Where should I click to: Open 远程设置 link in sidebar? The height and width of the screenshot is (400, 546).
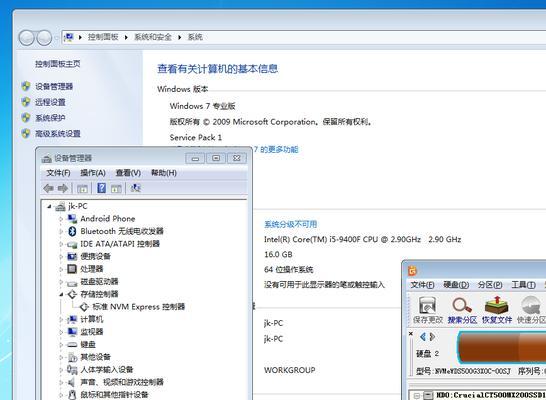(x=50, y=102)
